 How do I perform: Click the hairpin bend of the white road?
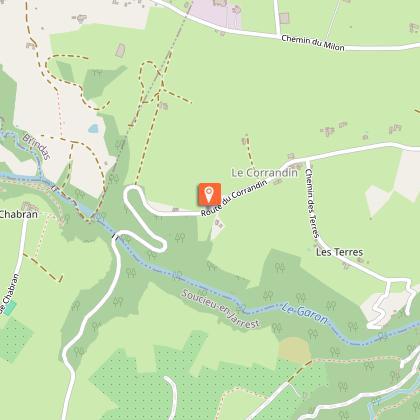(x=132, y=193)
